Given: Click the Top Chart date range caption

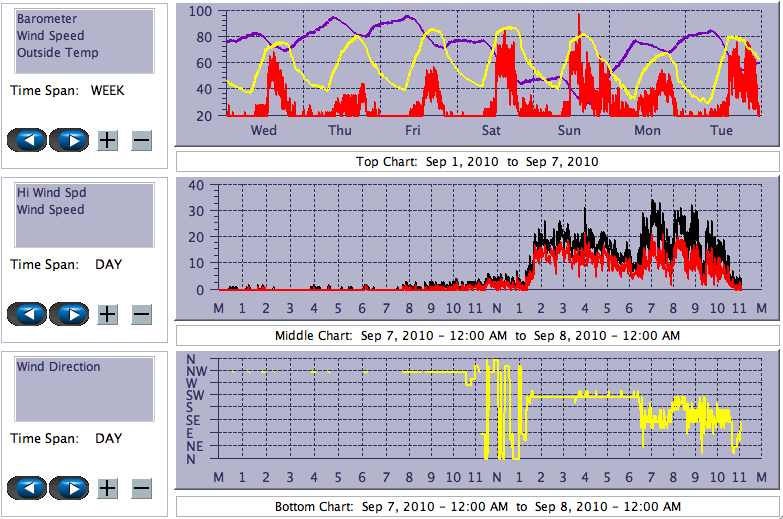Looking at the screenshot, I should coord(477,161).
